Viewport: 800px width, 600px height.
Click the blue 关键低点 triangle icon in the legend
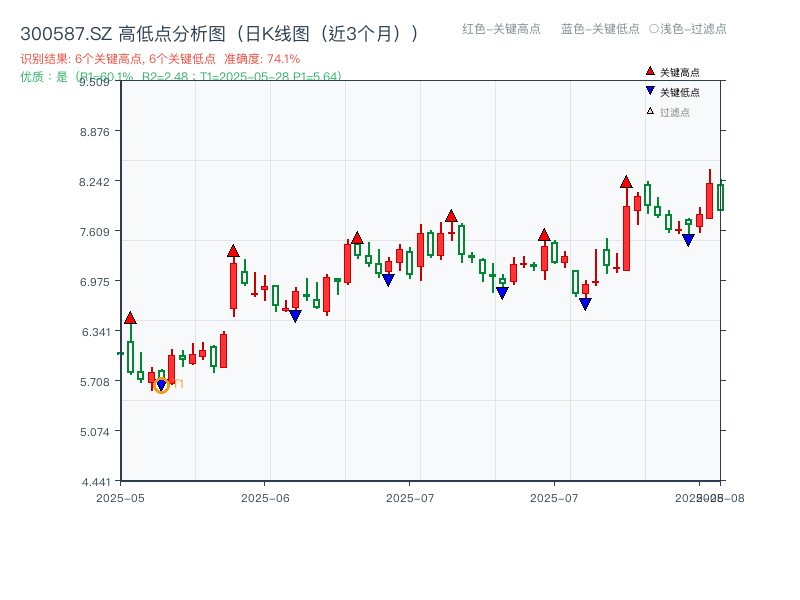648,90
